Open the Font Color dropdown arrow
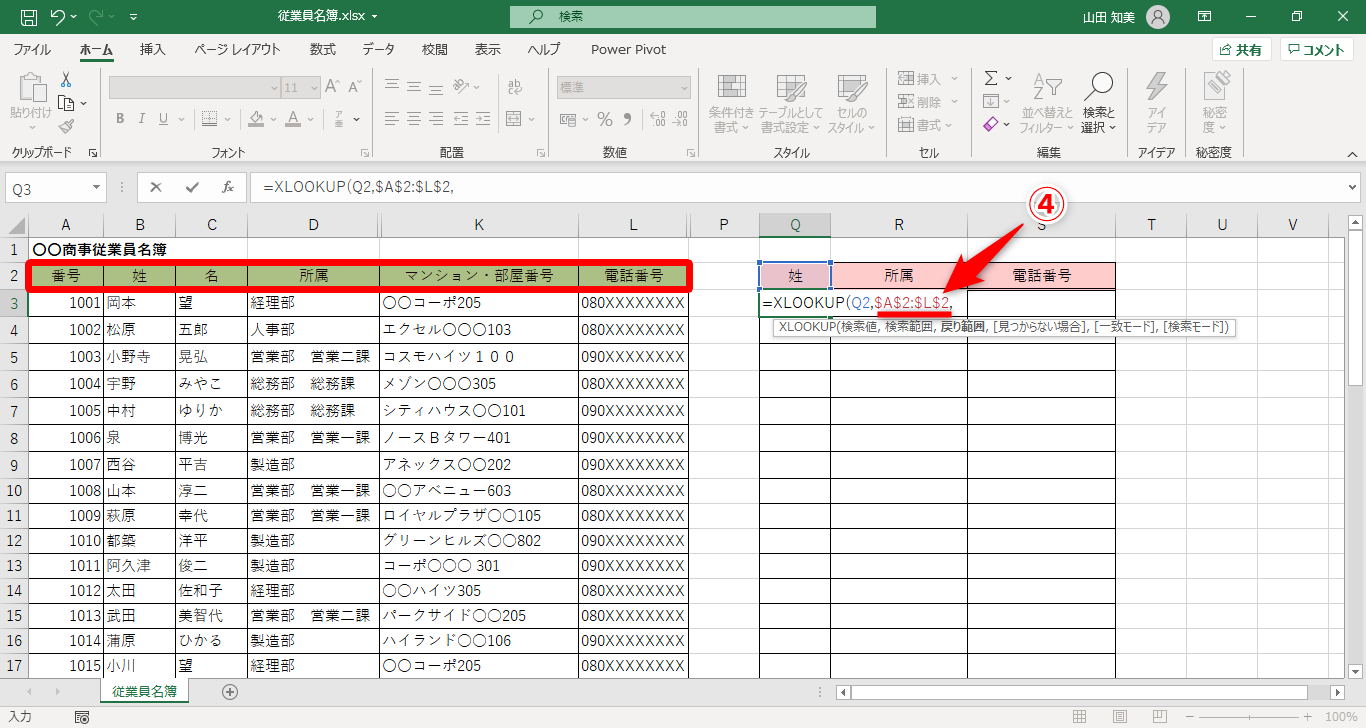The height and width of the screenshot is (728, 1366). click(x=310, y=118)
